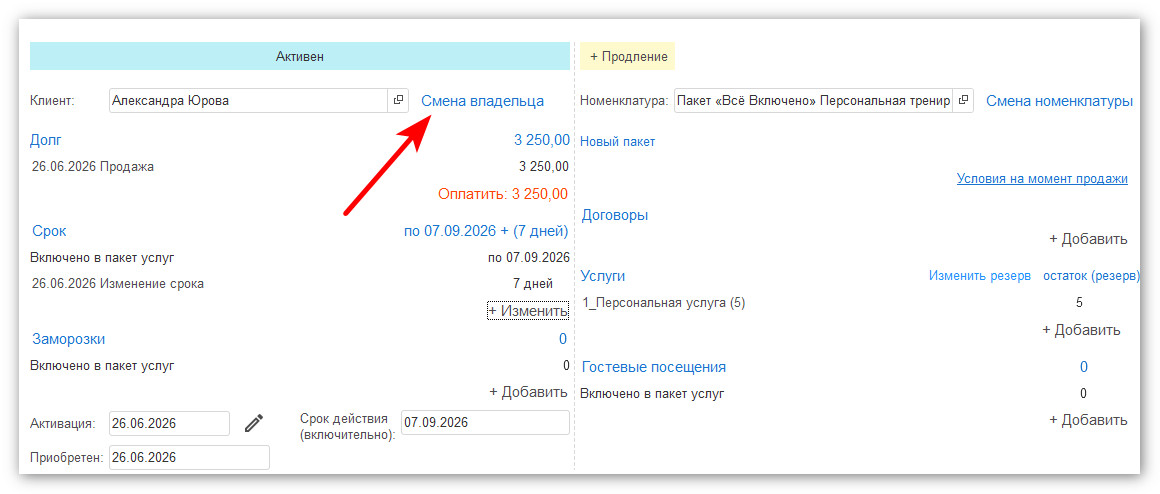Image resolution: width=1160 pixels, height=494 pixels.
Task: Open Гостевые посещения heading
Action: (x=654, y=367)
